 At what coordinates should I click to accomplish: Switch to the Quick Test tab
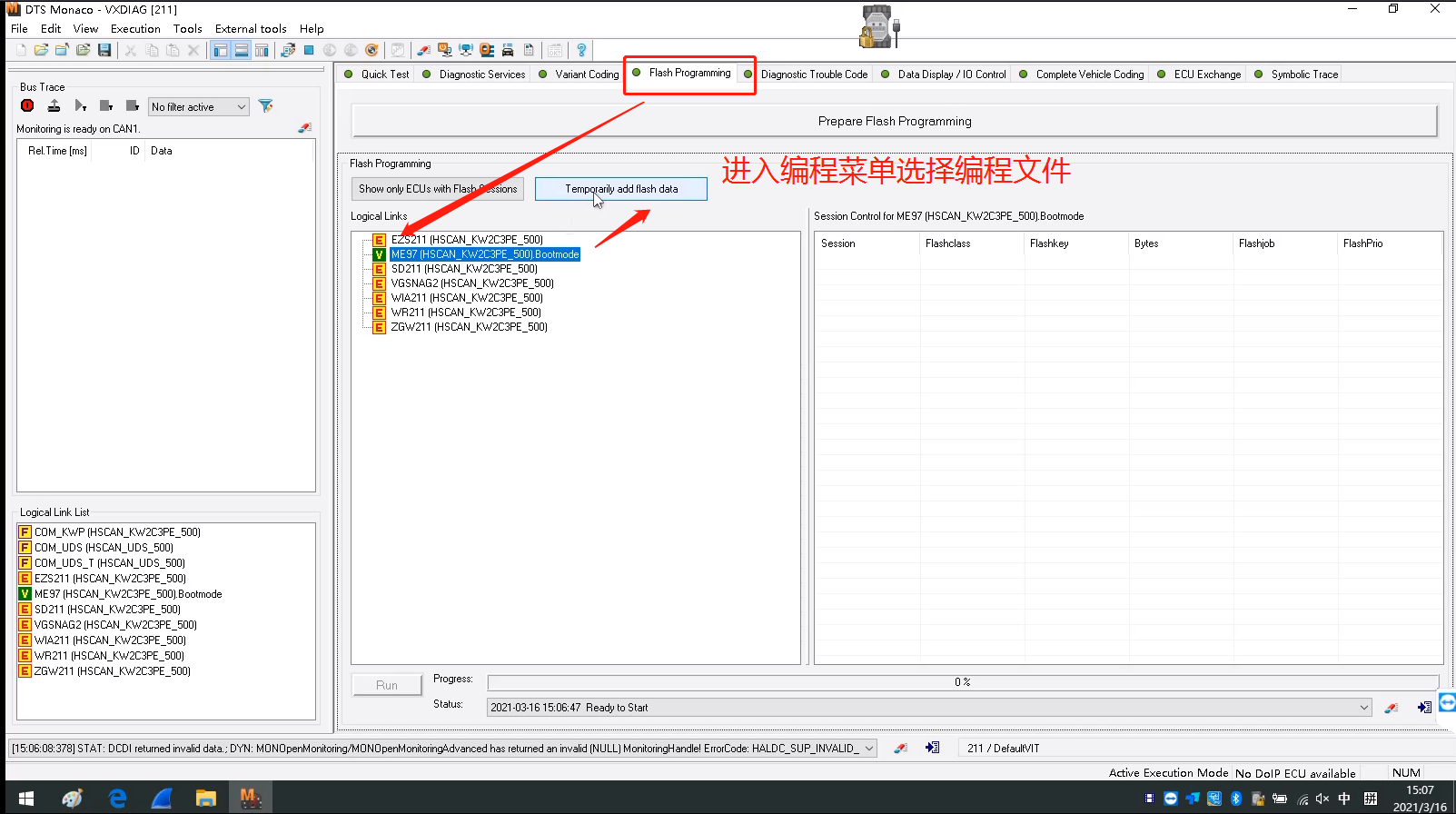coord(377,74)
